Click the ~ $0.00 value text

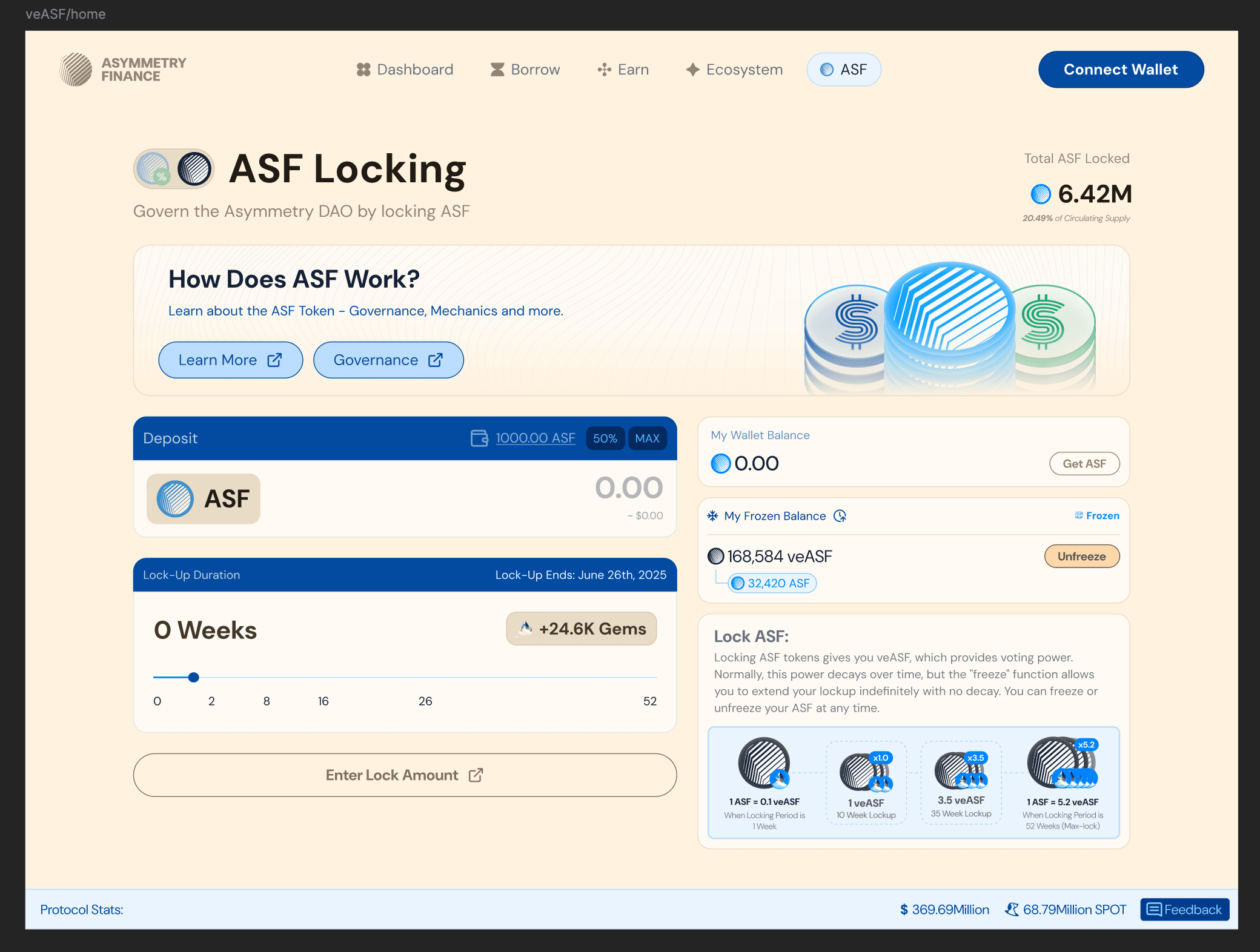(645, 515)
